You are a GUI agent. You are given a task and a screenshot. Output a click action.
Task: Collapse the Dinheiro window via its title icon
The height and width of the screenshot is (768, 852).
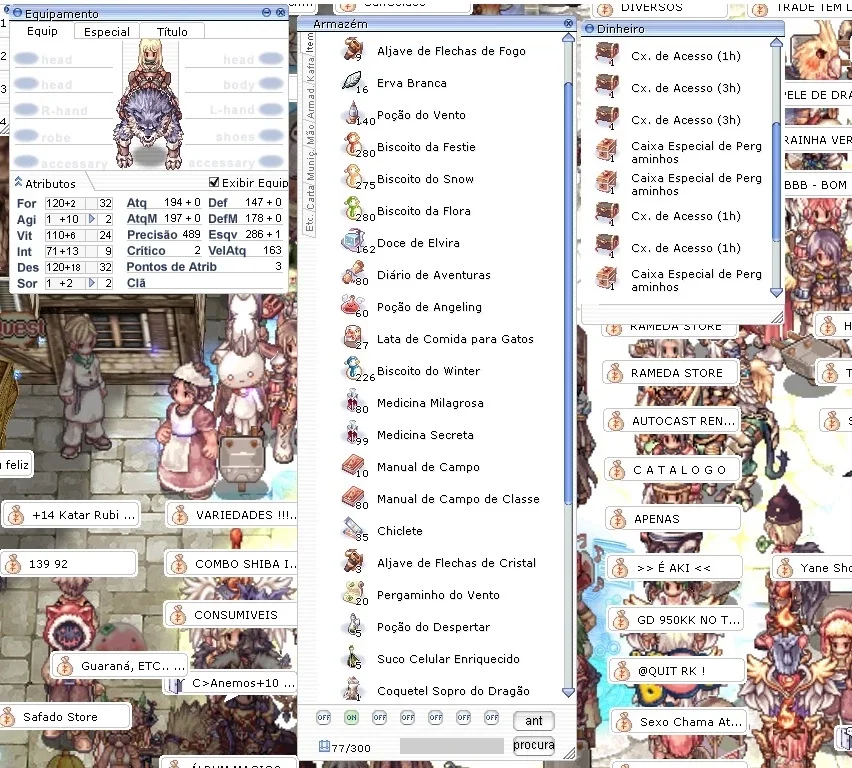click(589, 29)
